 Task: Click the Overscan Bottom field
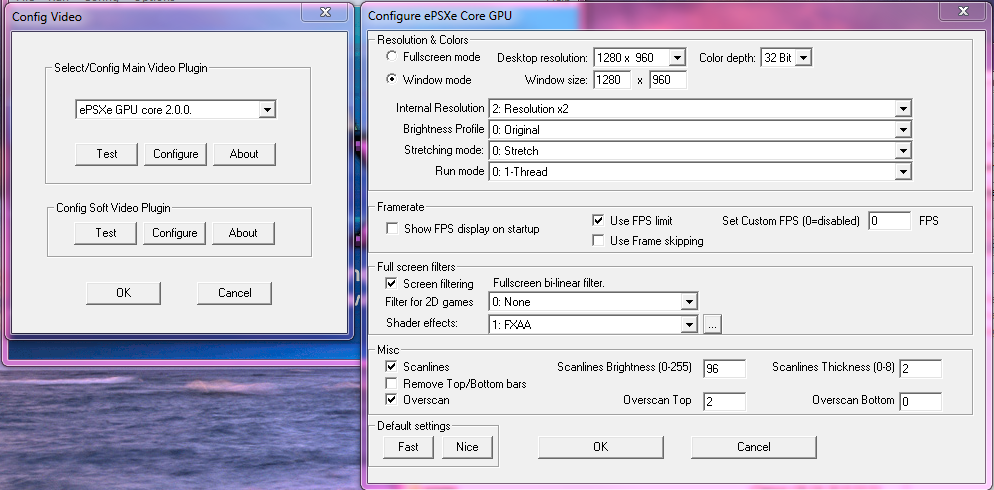click(920, 401)
